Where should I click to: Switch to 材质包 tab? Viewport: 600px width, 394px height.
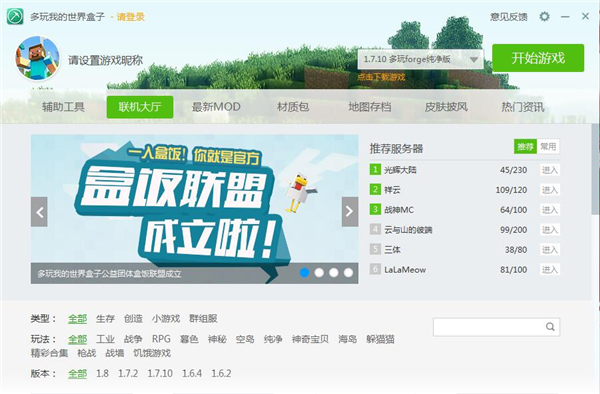tap(293, 107)
